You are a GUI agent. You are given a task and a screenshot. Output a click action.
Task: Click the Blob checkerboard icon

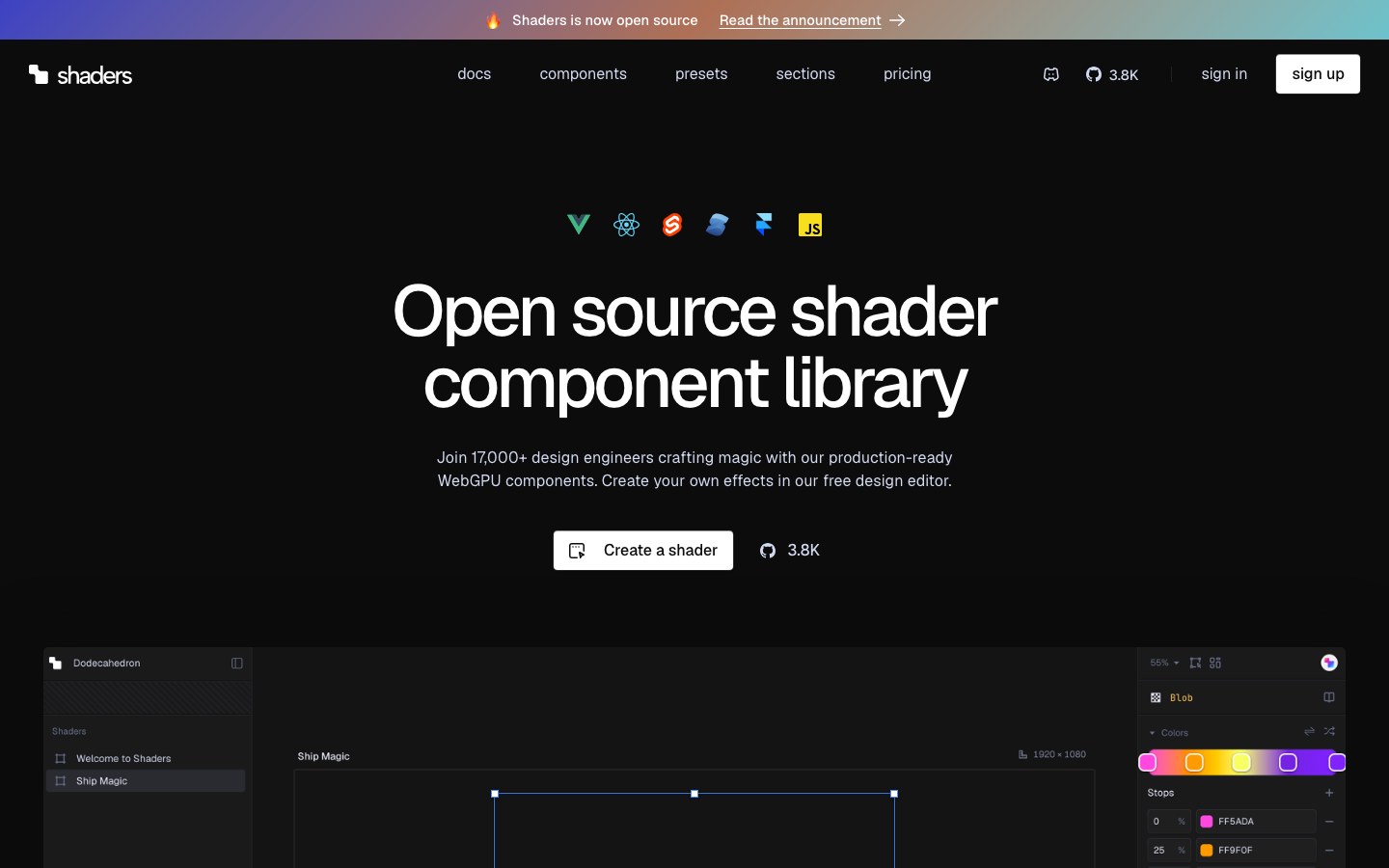[1156, 697]
